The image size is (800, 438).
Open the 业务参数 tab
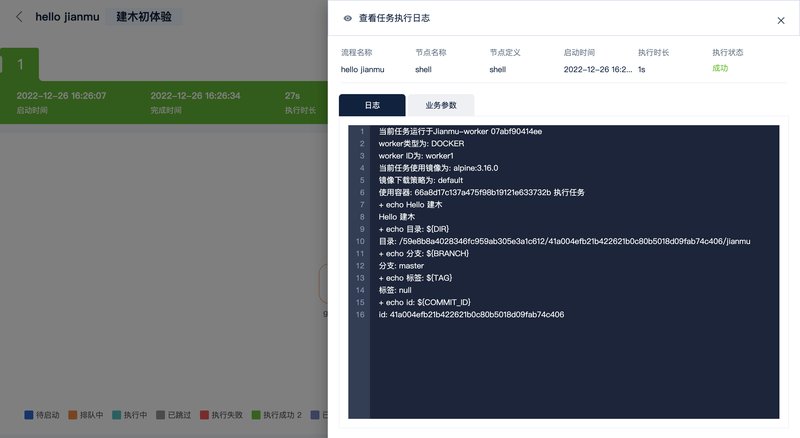(441, 105)
